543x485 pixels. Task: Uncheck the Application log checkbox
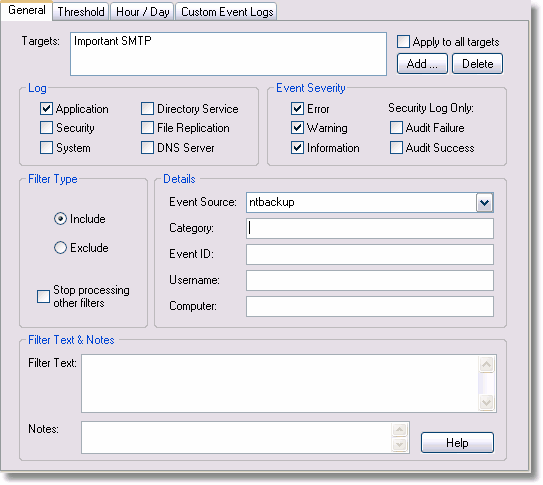46,109
